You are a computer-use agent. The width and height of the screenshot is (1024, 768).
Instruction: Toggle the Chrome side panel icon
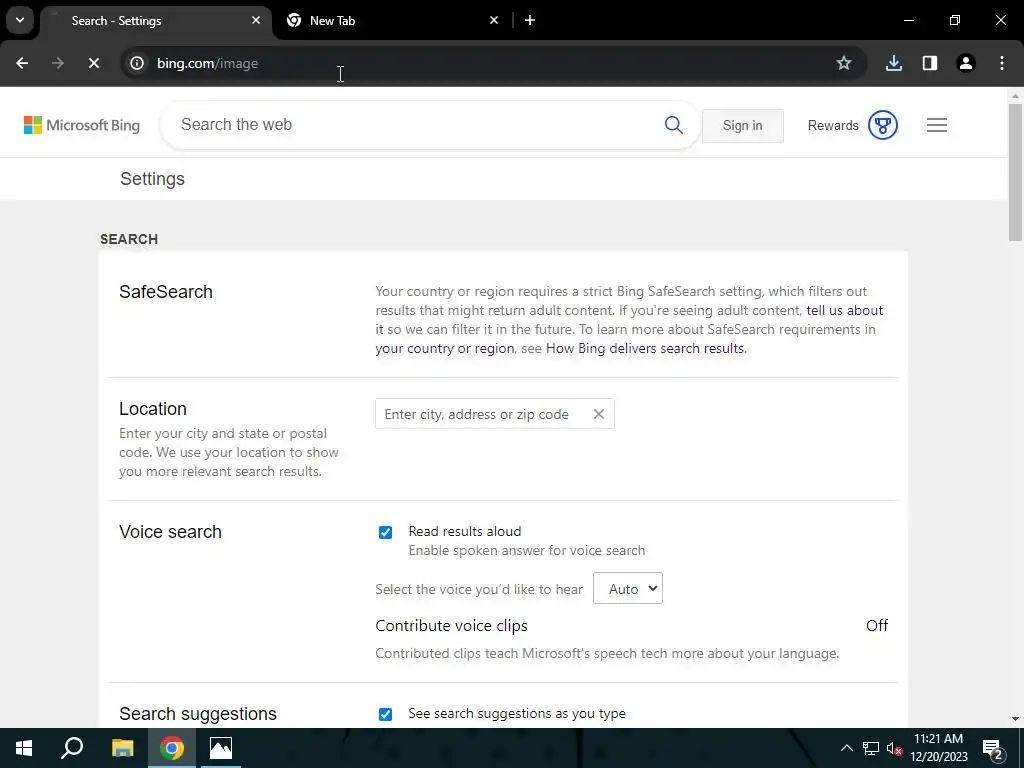tap(929, 63)
